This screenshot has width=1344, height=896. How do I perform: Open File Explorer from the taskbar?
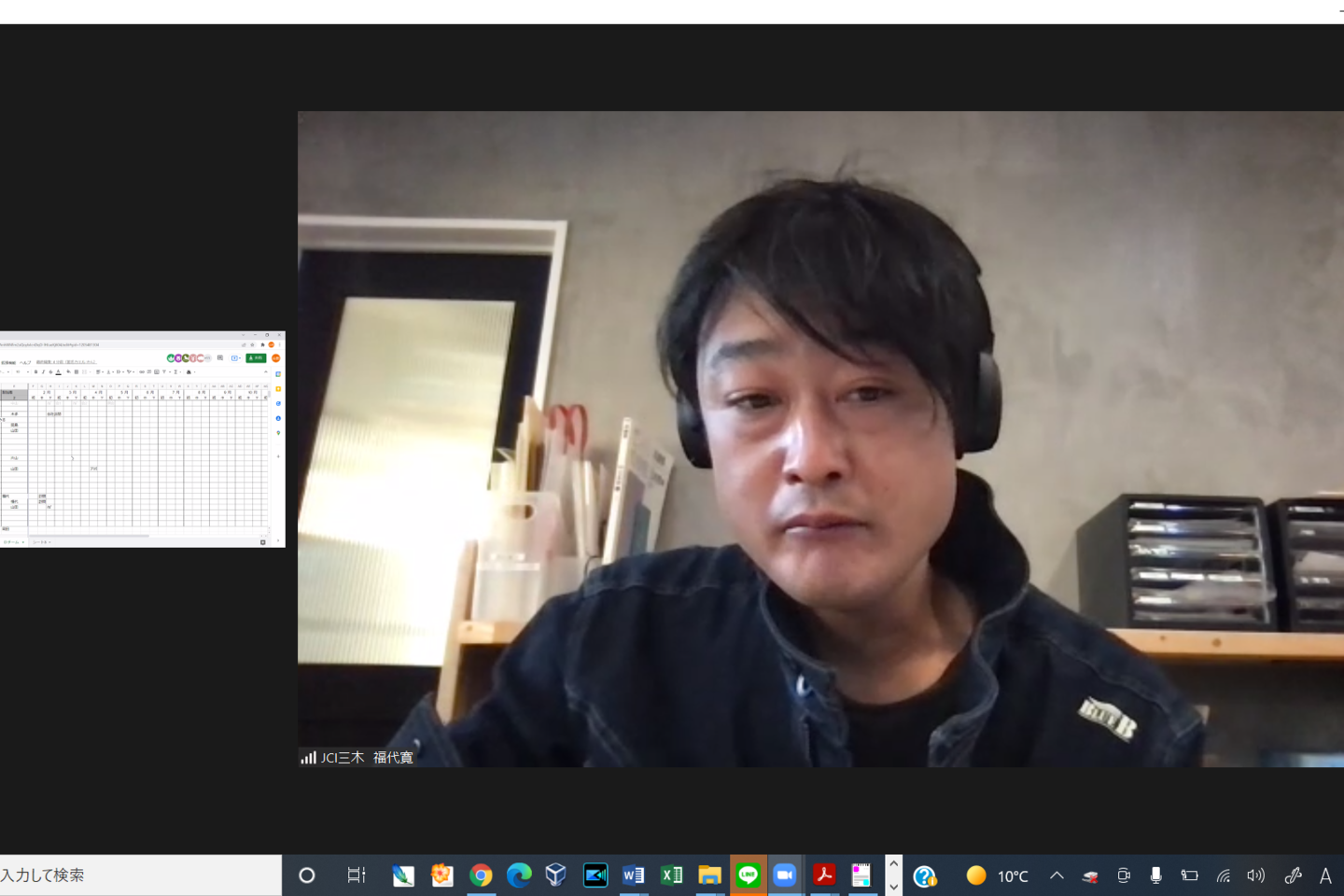click(709, 875)
